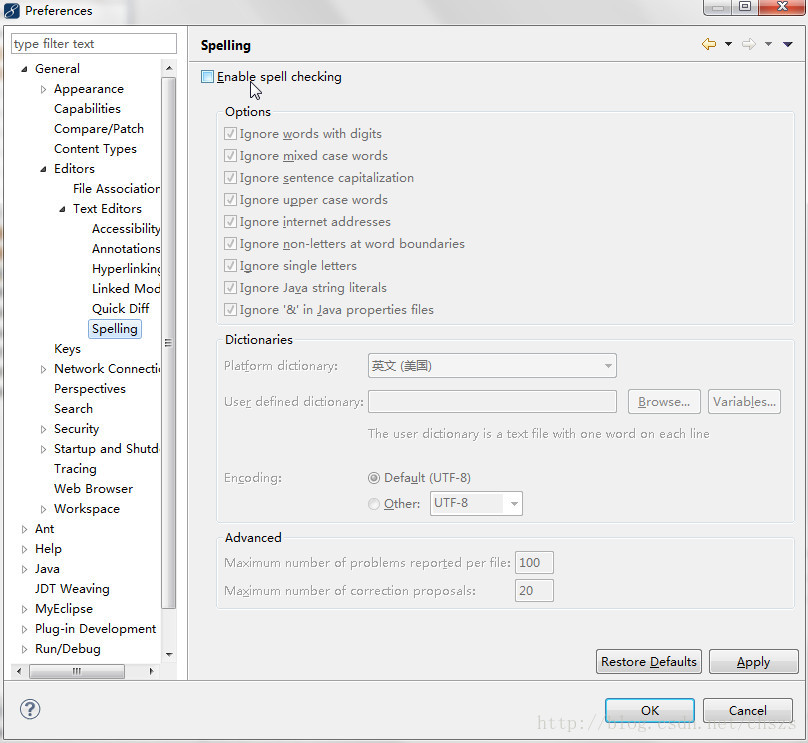This screenshot has width=808, height=743.
Task: Click the Browse... button
Action: tap(664, 402)
